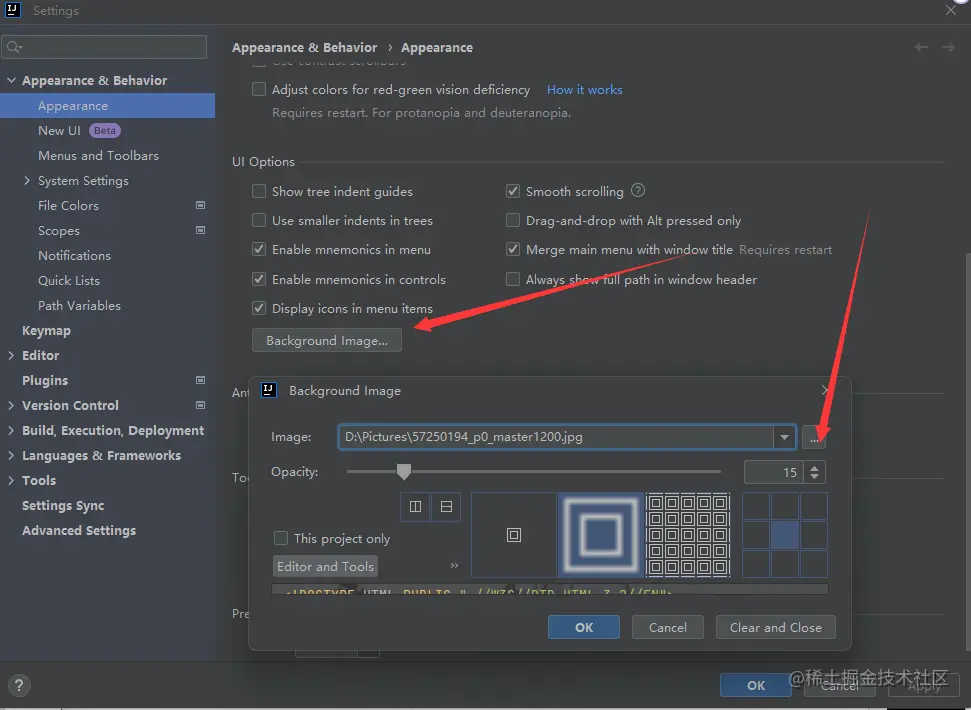
Task: Click the Background Image dialog IntelliJ icon
Action: coord(269,390)
